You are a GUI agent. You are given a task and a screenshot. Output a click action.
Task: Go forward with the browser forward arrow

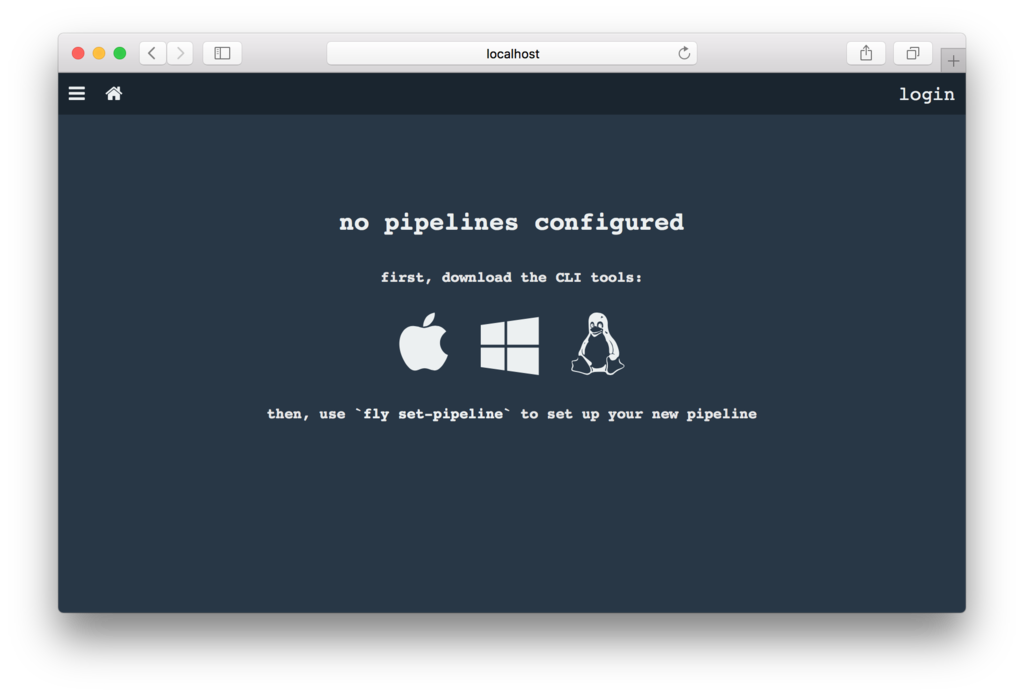180,53
